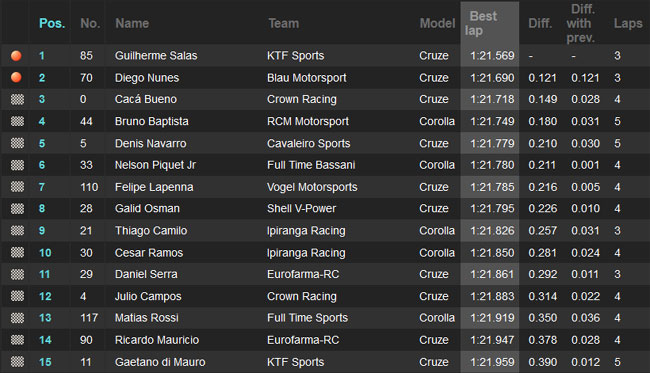Click the checkered flag next to Nelson Piquet Jr

pyautogui.click(x=17, y=165)
